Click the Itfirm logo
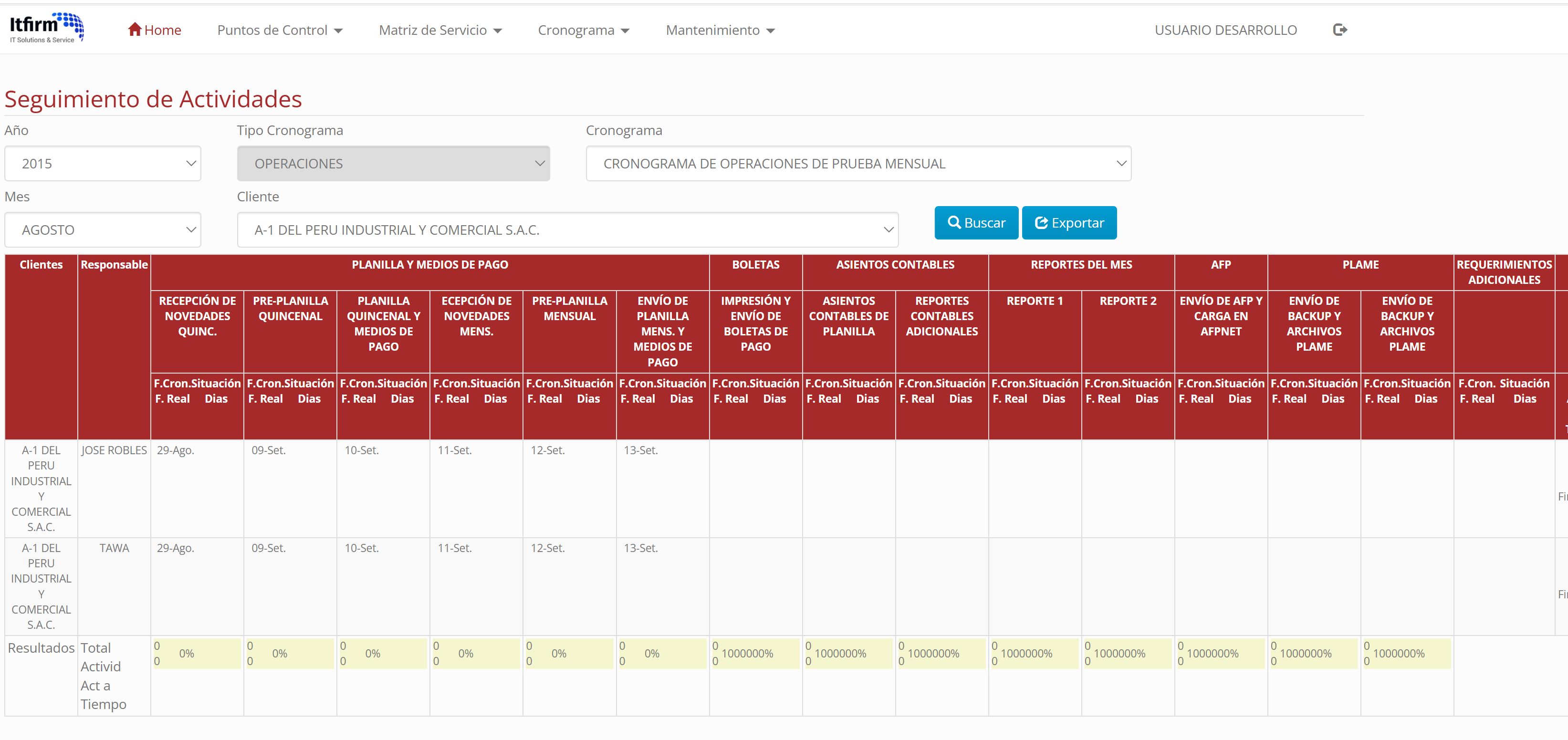 pos(46,26)
